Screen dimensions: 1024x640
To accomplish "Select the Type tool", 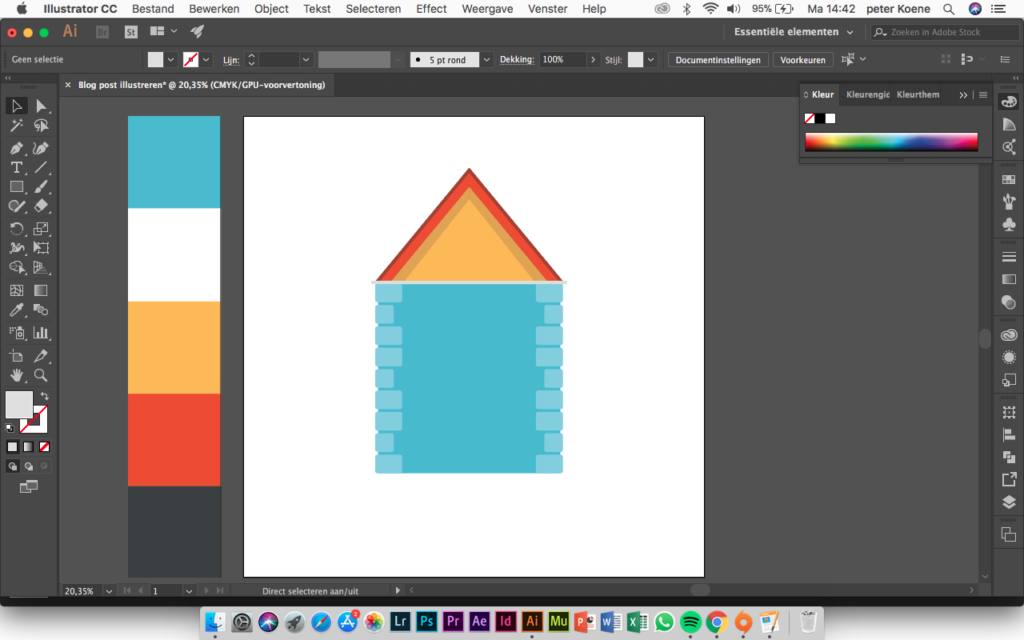I will click(16, 168).
